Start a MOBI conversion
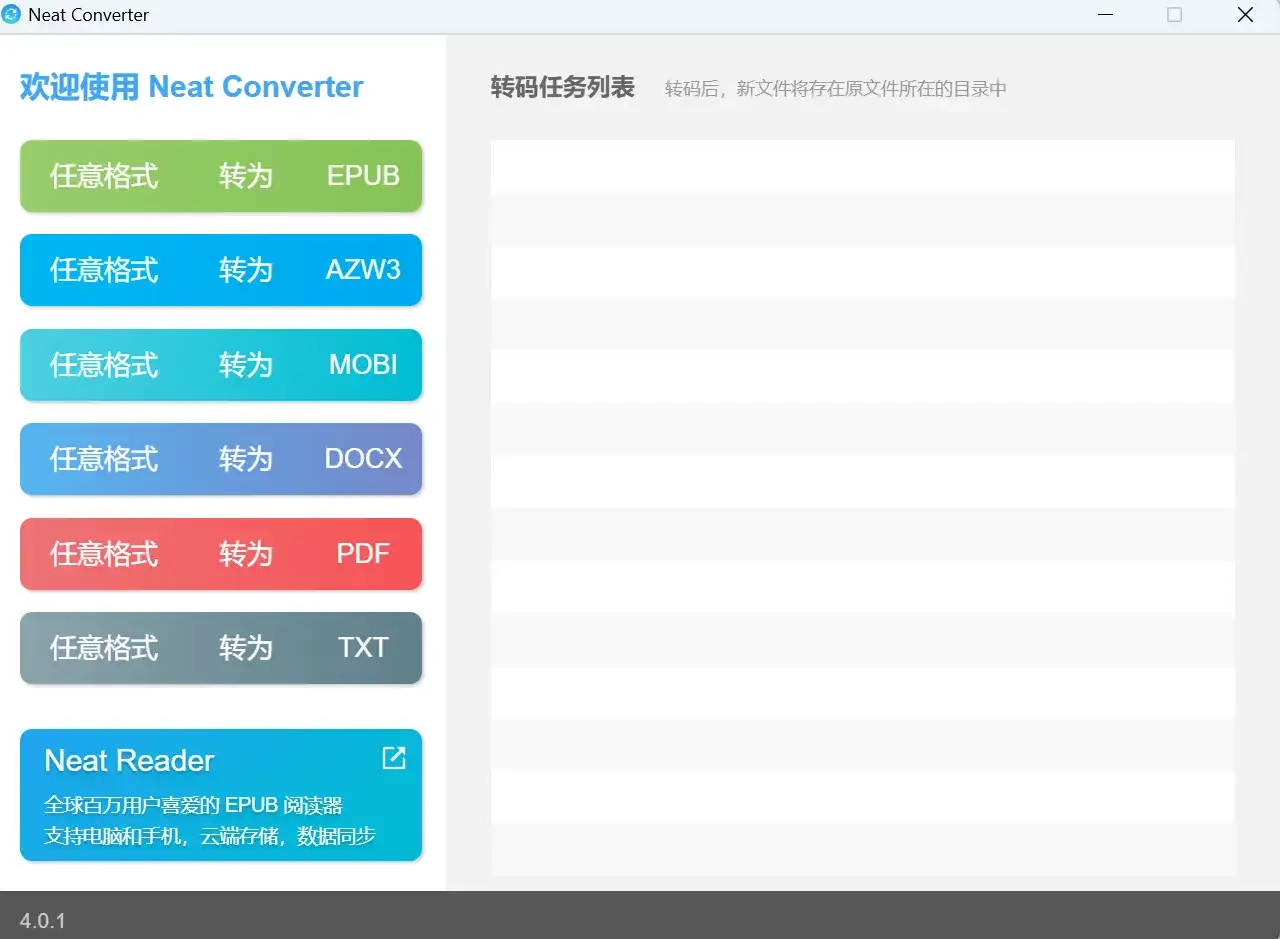The width and height of the screenshot is (1280, 939). coord(220,364)
